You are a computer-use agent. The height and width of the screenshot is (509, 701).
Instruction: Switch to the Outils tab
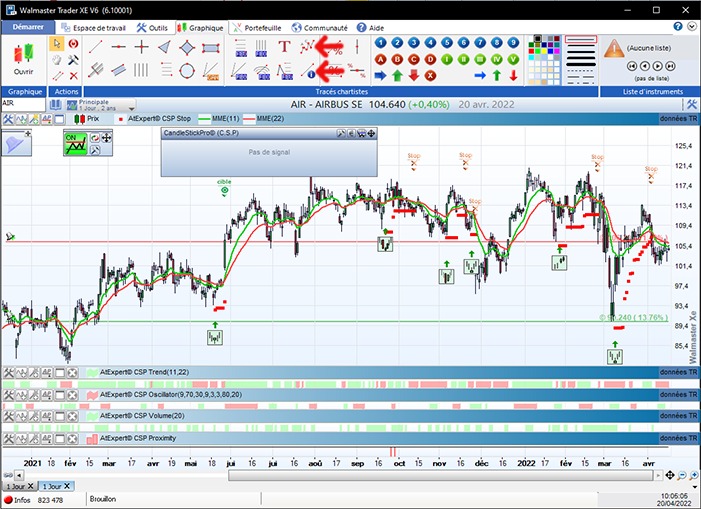click(152, 28)
